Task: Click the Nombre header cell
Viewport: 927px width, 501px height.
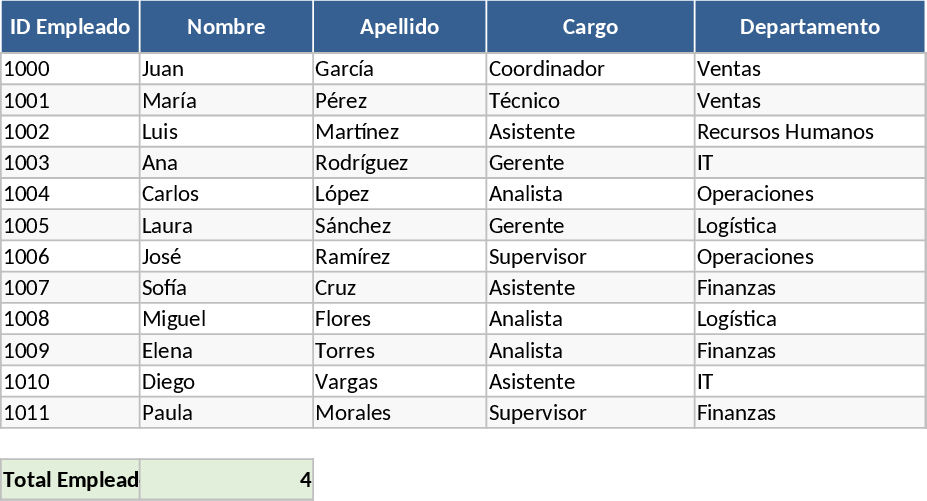Action: point(226,27)
